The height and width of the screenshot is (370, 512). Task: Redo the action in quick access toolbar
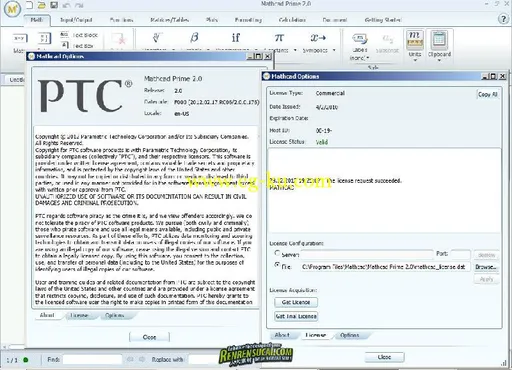pos(79,5)
